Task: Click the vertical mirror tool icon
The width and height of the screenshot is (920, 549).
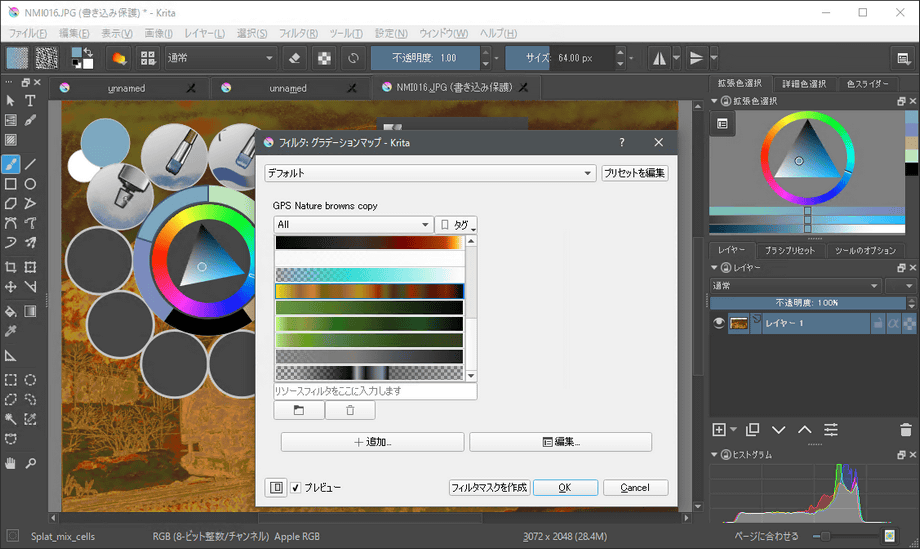Action: [x=696, y=58]
